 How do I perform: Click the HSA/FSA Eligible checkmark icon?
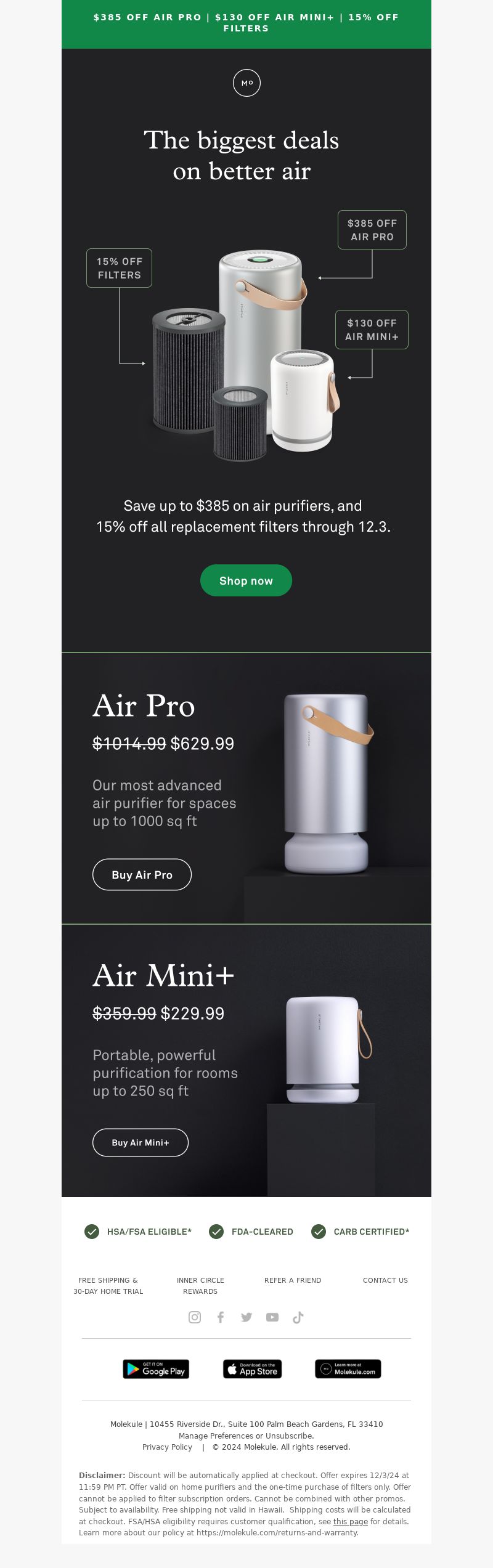point(92,1231)
